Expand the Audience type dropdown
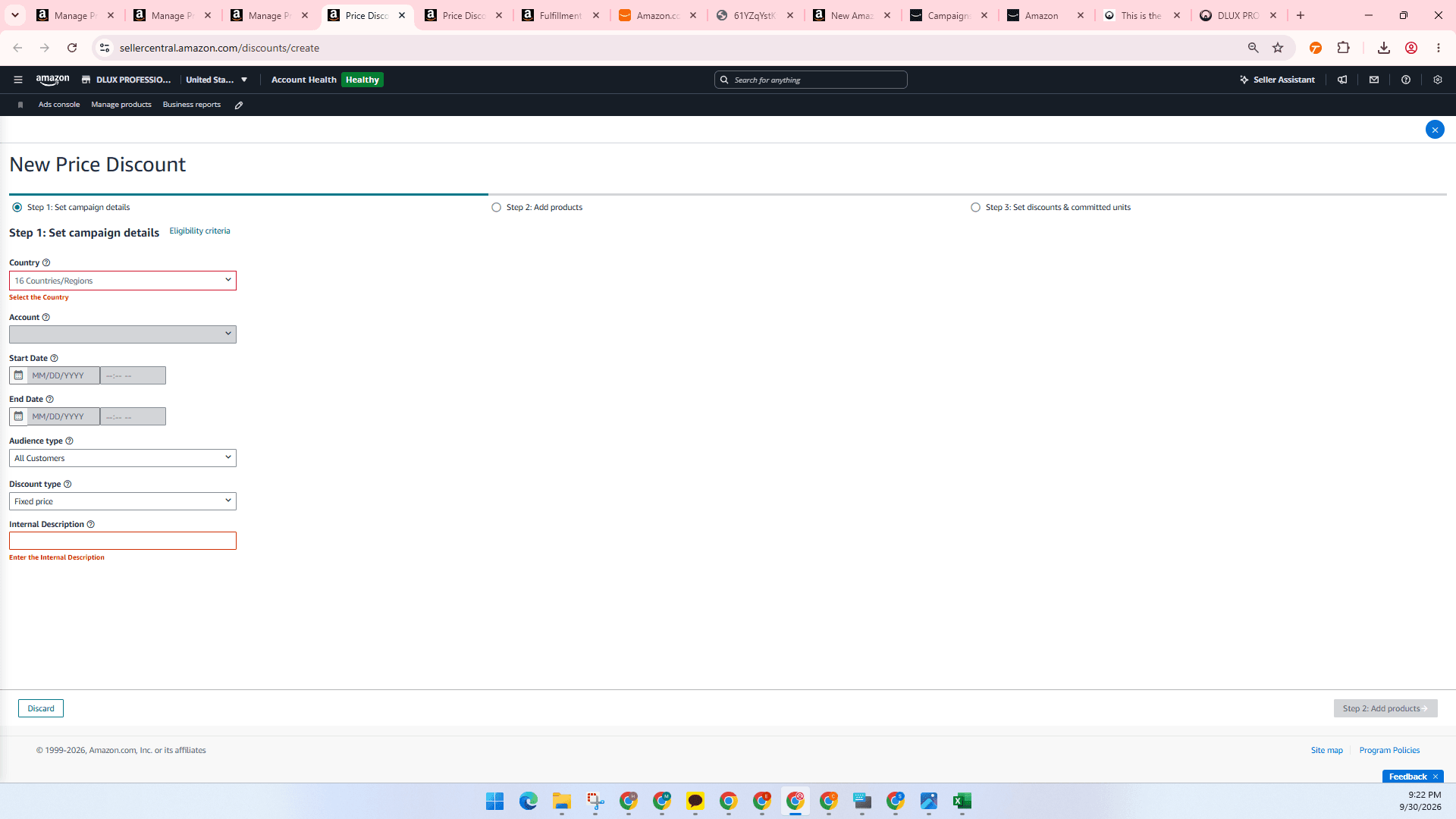 [123, 458]
